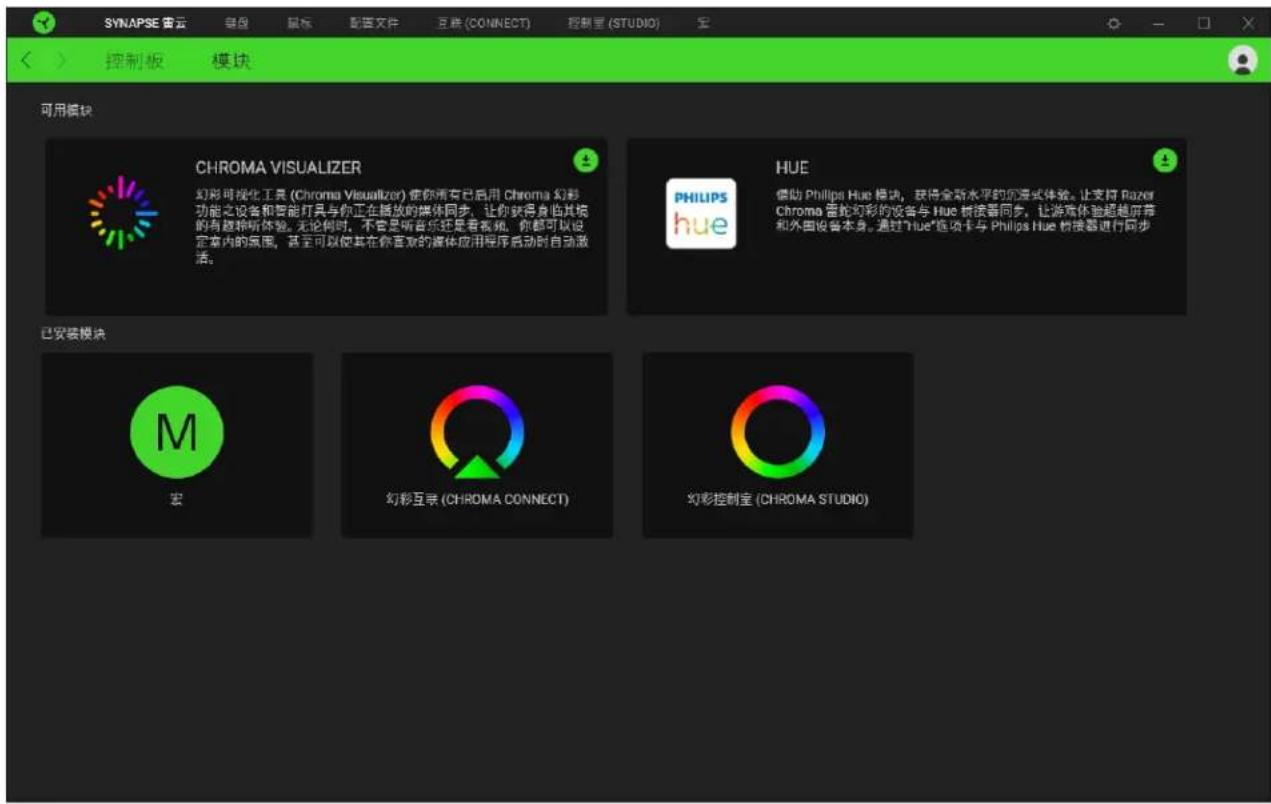Switch to the 鼠标 tab
Image resolution: width=1271 pixels, height=804 pixels.
299,23
